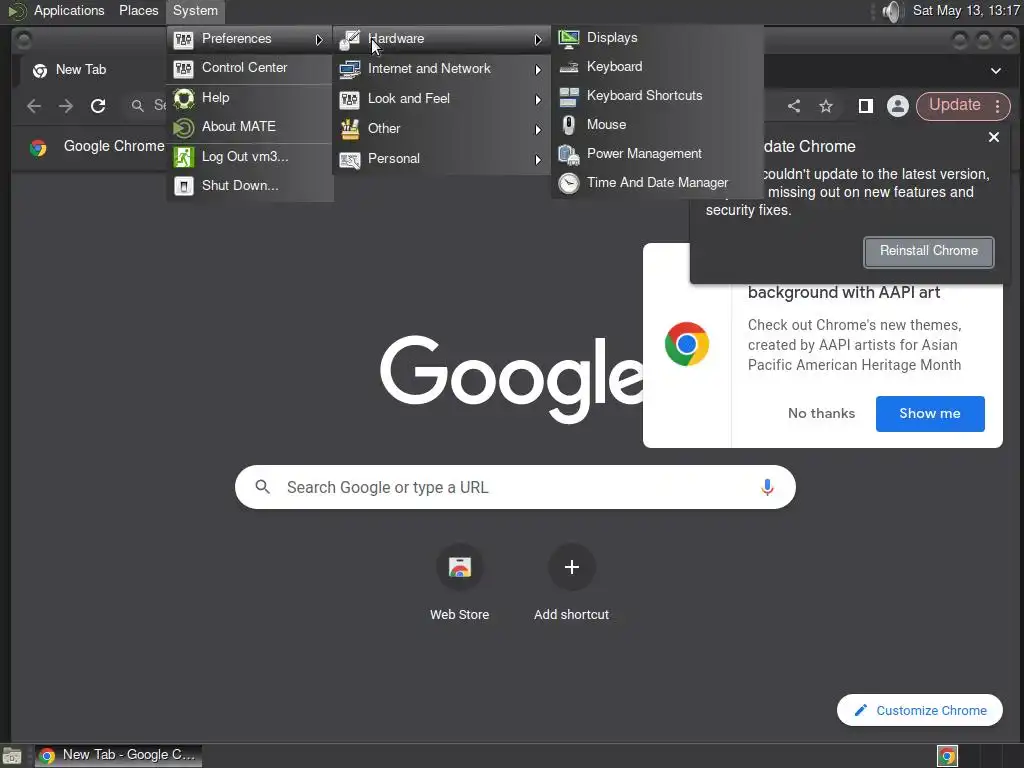Image resolution: width=1024 pixels, height=768 pixels.
Task: Click the Help lifebuoy icon
Action: pyautogui.click(x=184, y=99)
